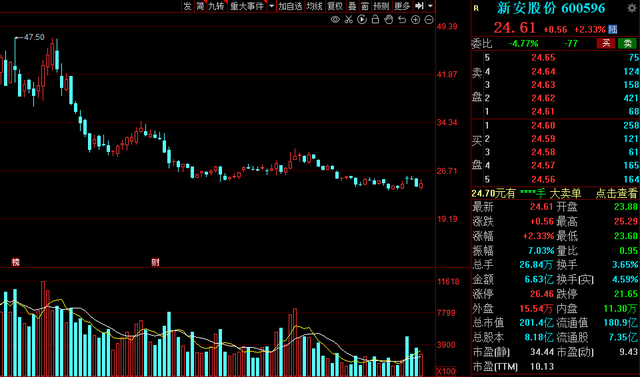This screenshot has width=640, height=377.
Task: Click the 换手 value 3.65%
Action: [x=625, y=265]
